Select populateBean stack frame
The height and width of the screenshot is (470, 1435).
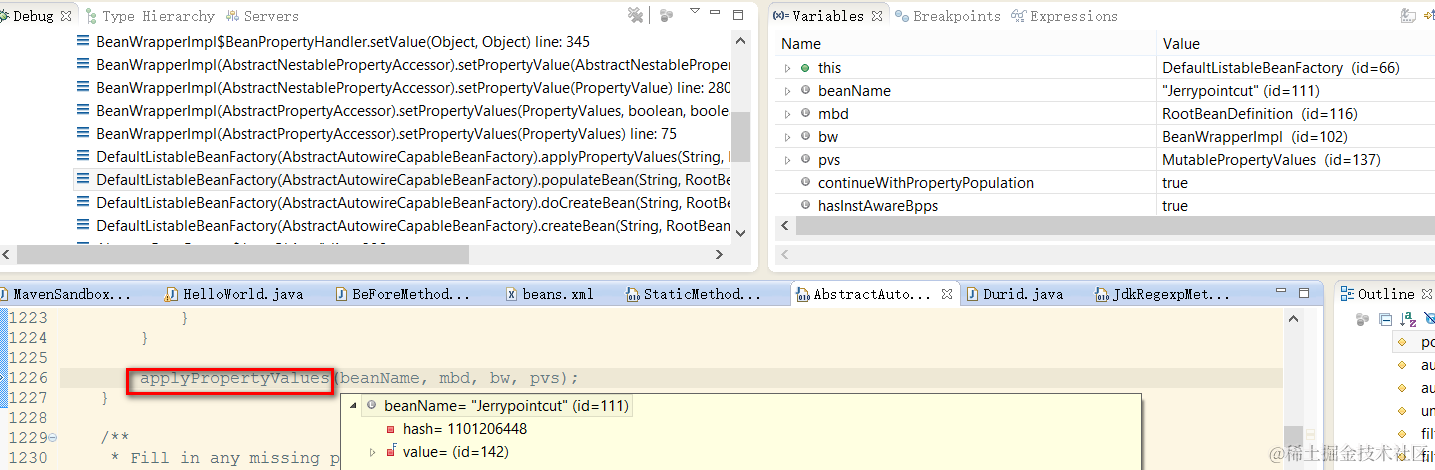click(413, 180)
